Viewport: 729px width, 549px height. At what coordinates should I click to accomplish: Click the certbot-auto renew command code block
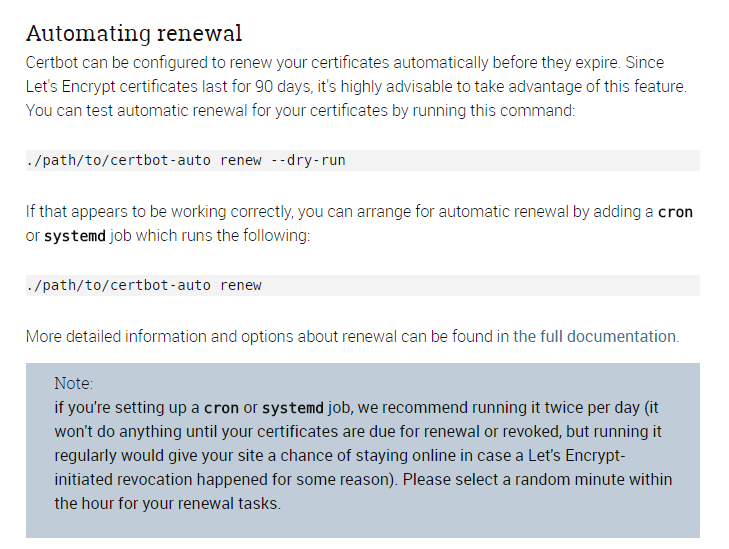point(363,285)
